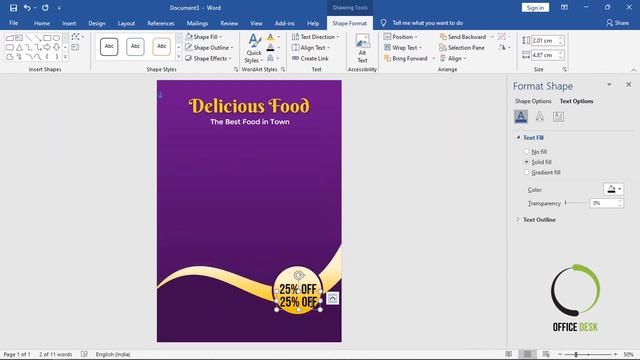Click the Sign in button
This screenshot has height=360, width=640.
(535, 8)
